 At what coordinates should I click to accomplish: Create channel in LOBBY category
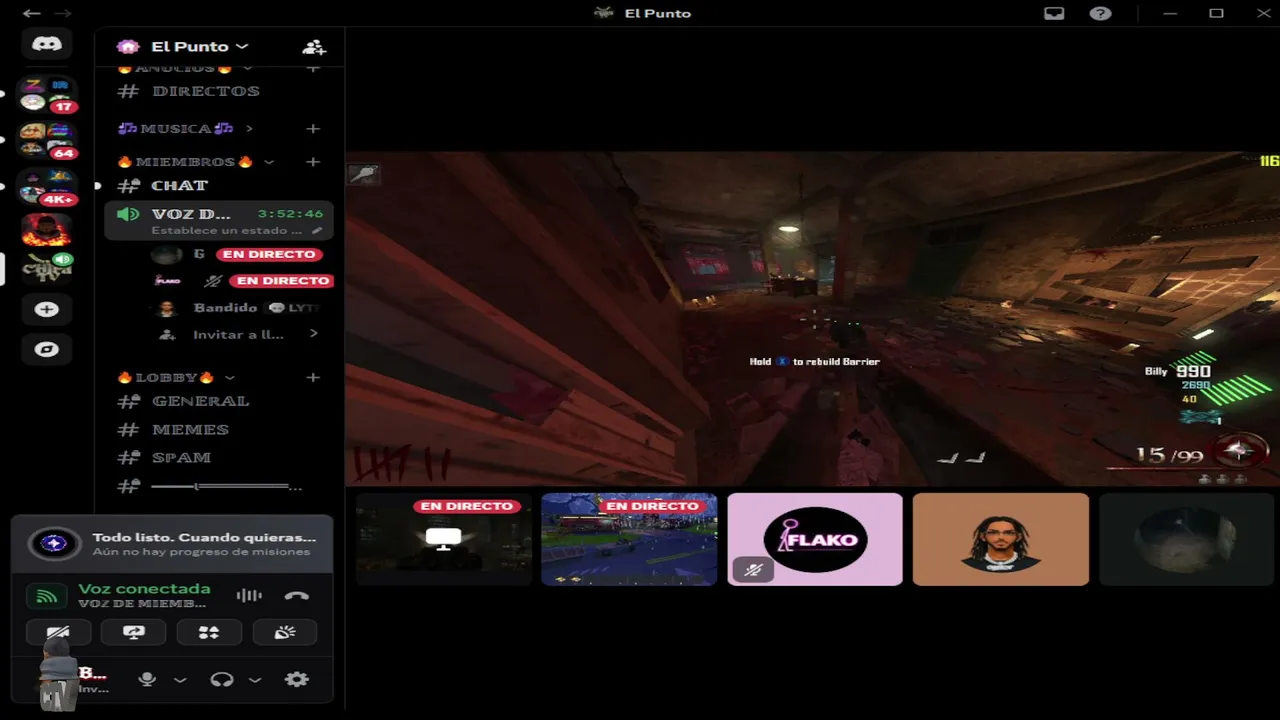pos(313,378)
